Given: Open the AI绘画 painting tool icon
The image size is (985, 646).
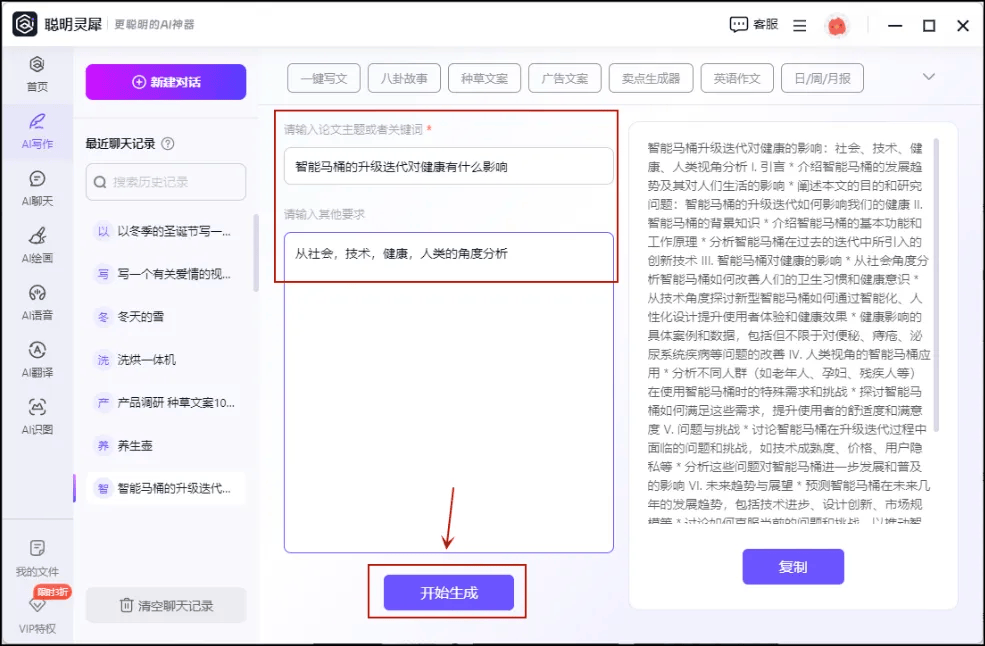Looking at the screenshot, I should 37,237.
